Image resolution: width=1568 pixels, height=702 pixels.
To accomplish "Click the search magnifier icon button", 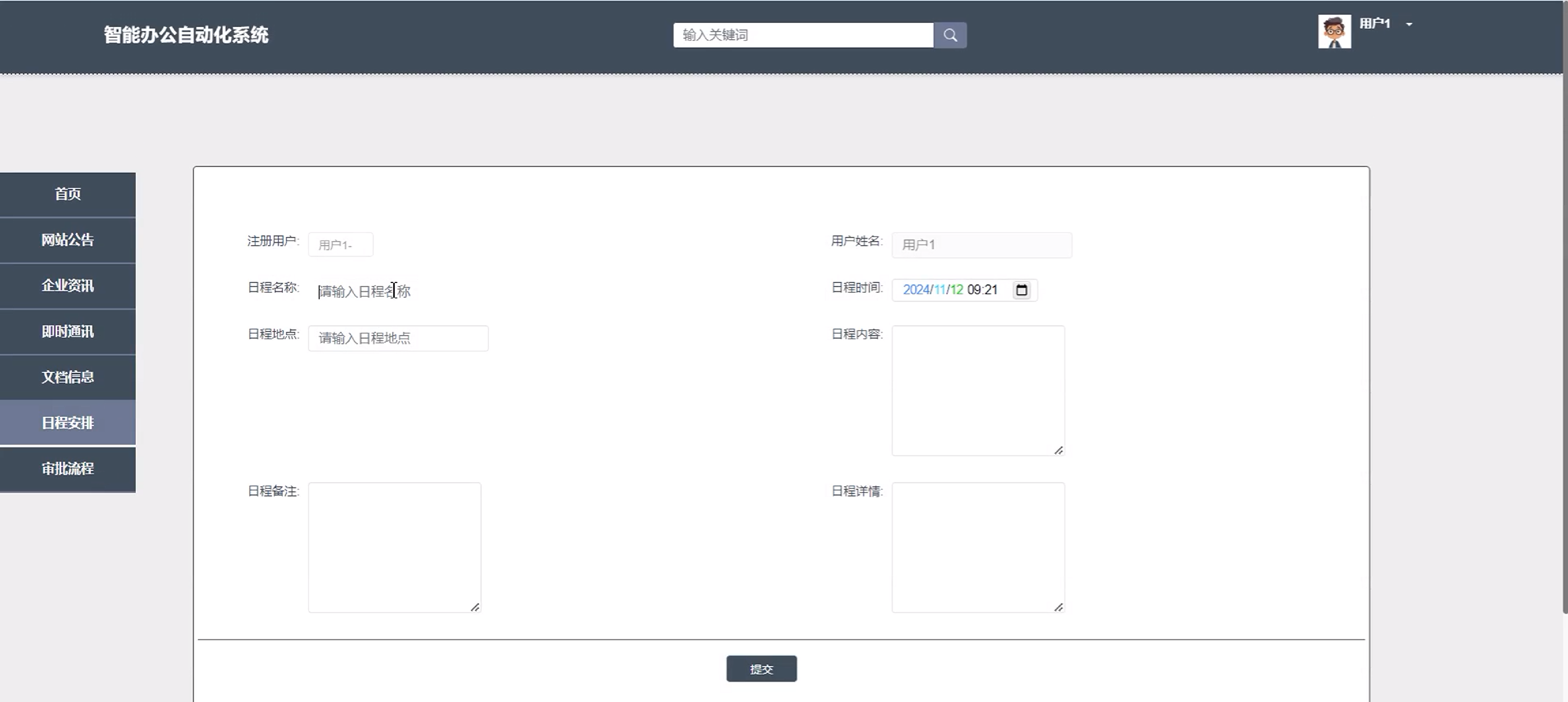I will coord(949,35).
